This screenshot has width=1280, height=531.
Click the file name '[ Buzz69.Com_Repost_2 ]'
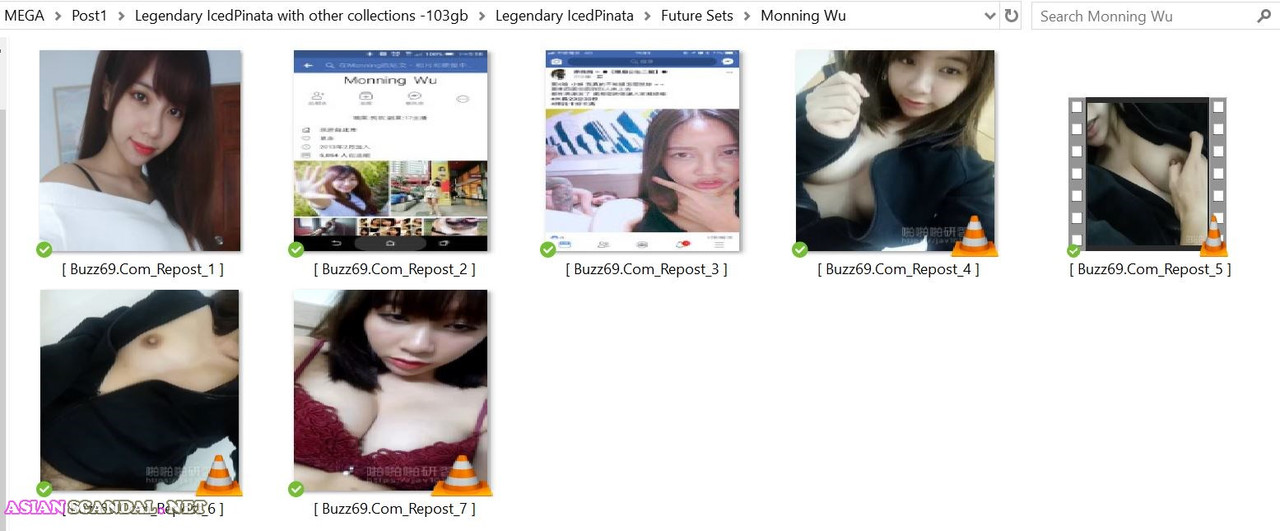pos(394,269)
